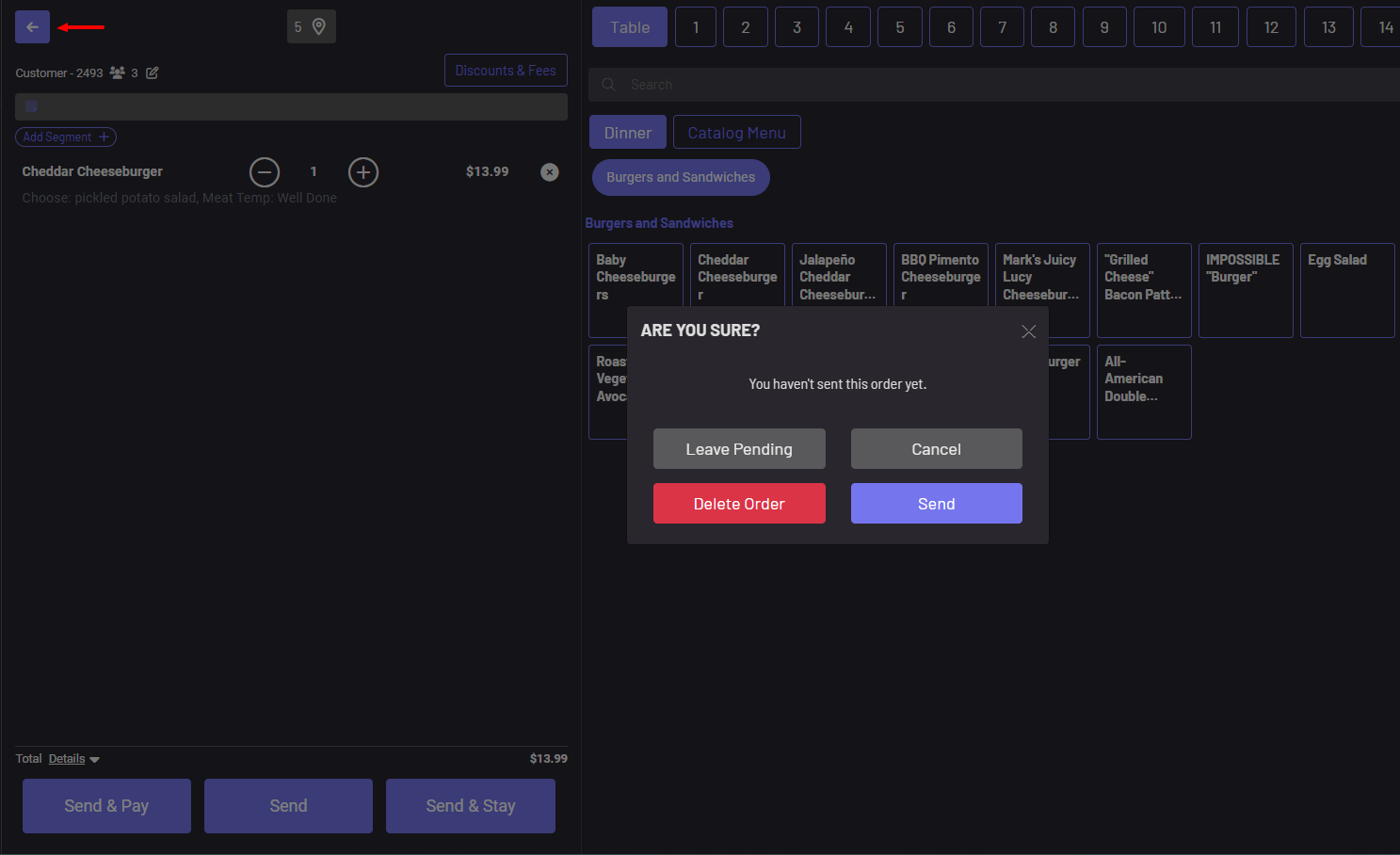Close the Are You Sure dialog
The height and width of the screenshot is (855, 1400).
click(x=1028, y=331)
